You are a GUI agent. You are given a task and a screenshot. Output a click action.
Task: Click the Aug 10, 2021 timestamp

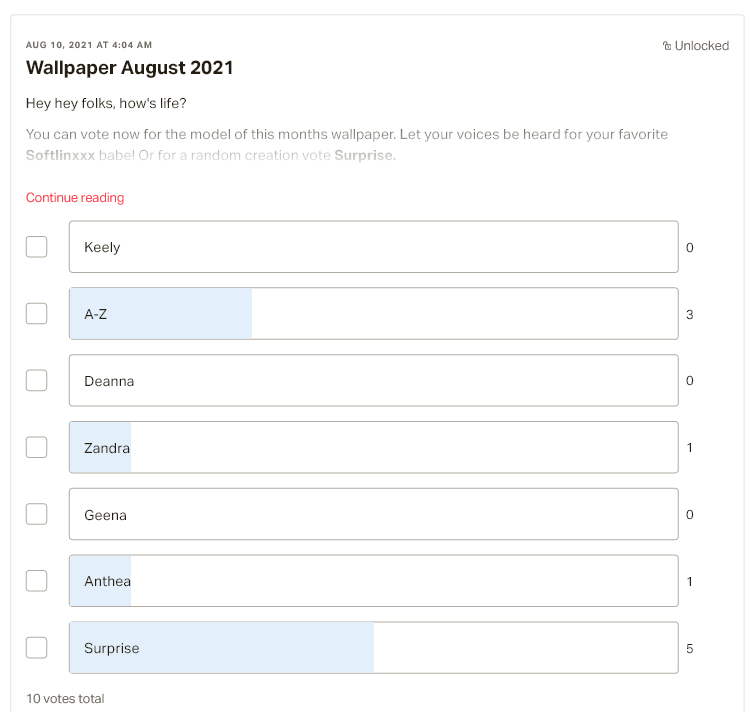89,45
